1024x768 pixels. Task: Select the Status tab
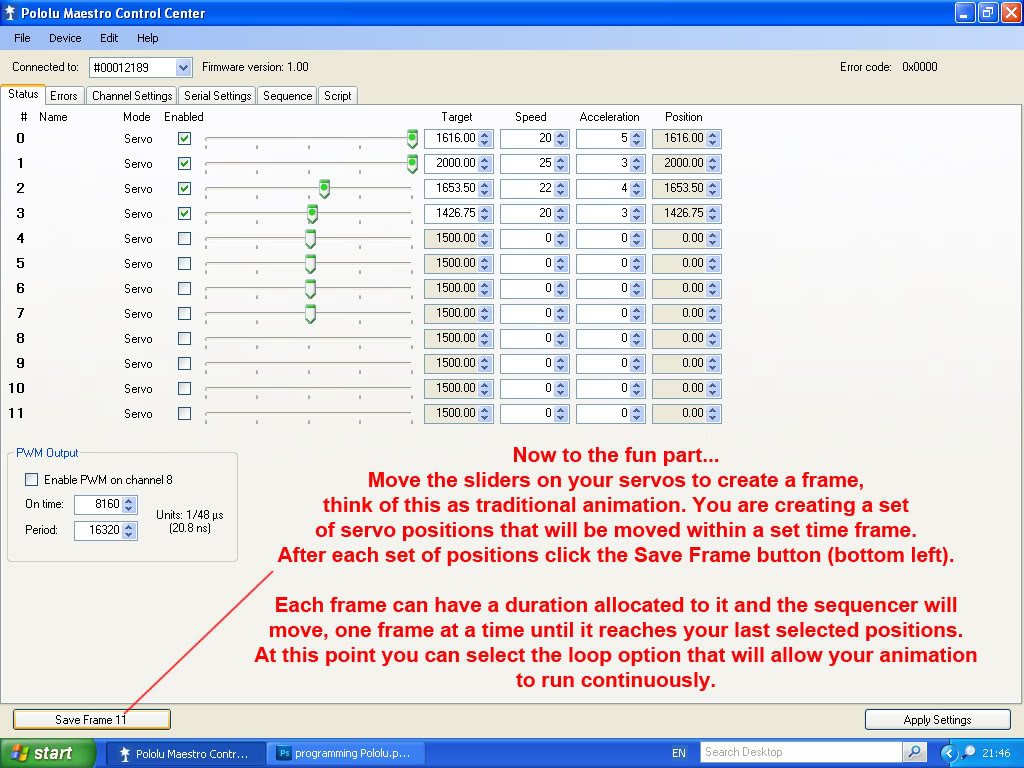[23, 94]
